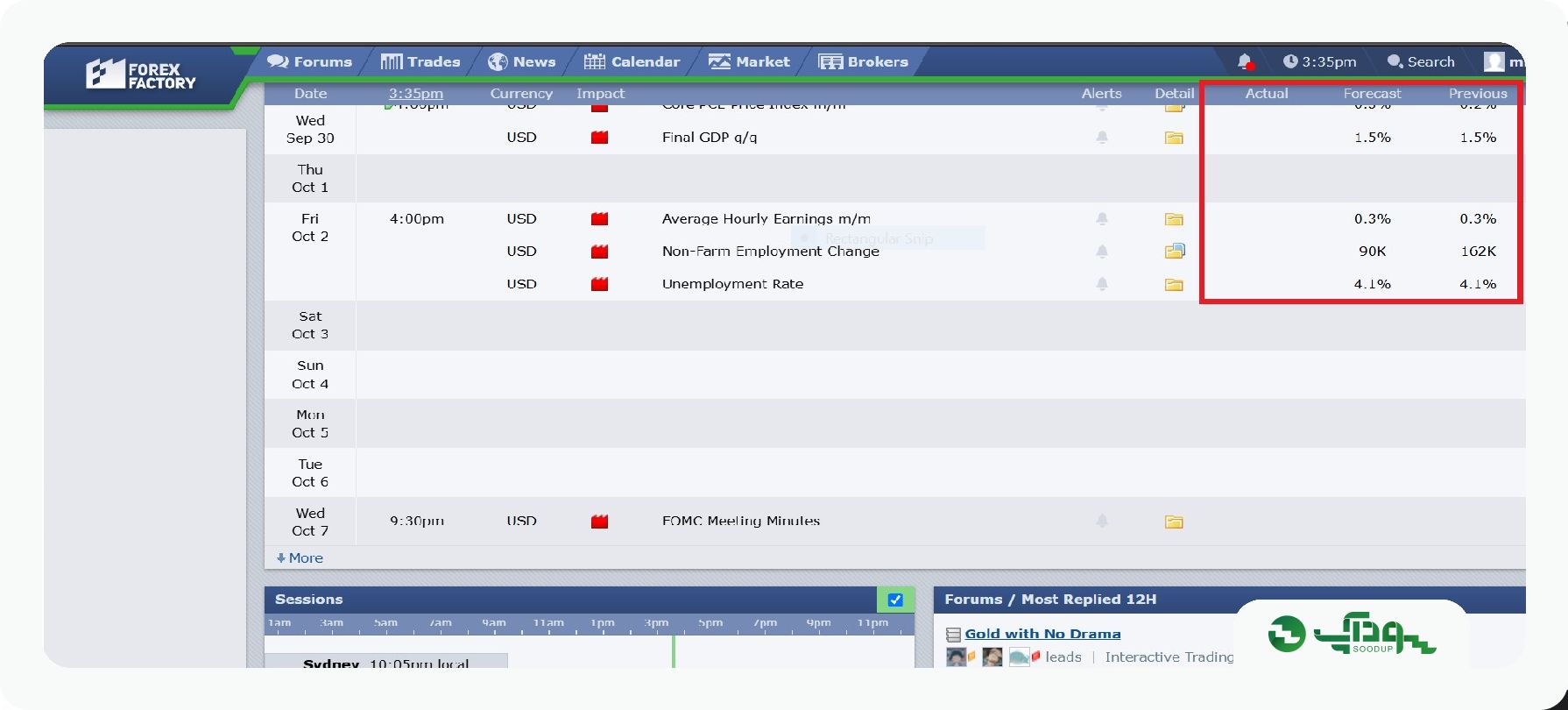The image size is (1568, 710).
Task: Go to the Trades section
Action: click(420, 61)
